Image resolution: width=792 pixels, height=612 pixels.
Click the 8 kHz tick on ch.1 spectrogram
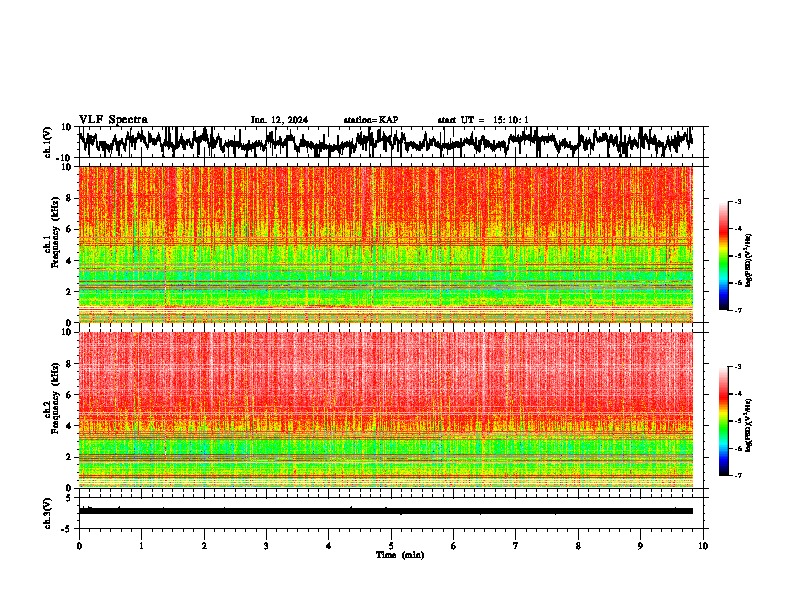coord(69,198)
